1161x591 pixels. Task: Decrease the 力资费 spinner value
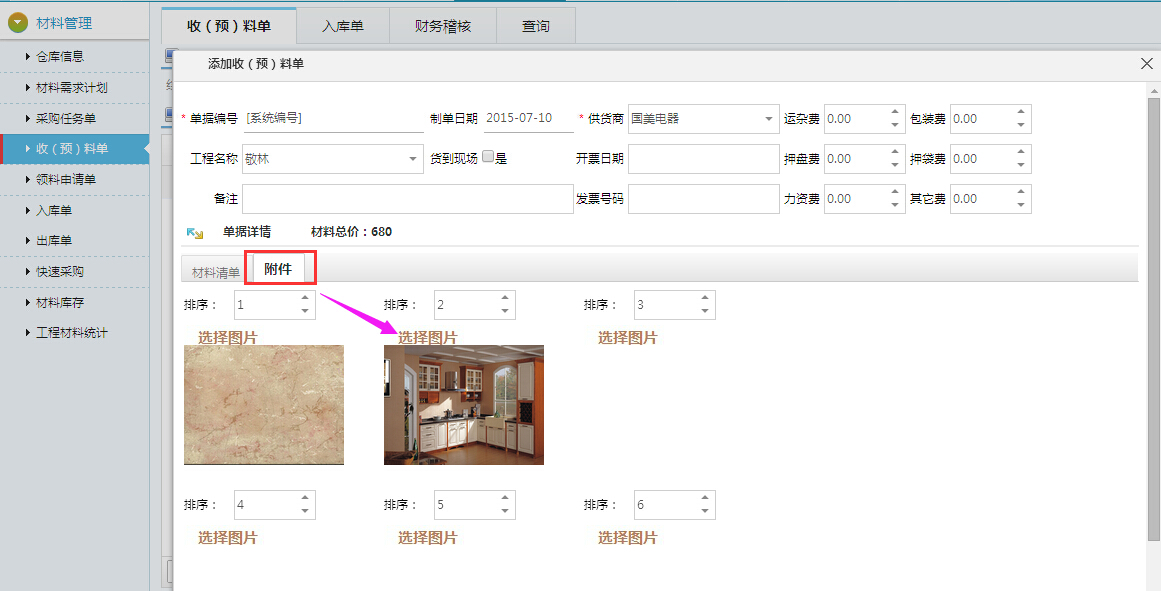coord(895,205)
